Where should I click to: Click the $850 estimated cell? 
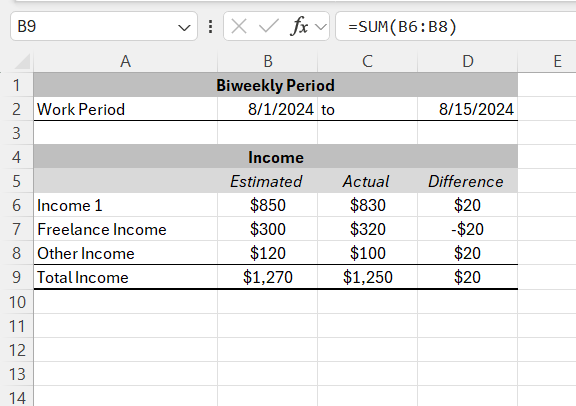pyautogui.click(x=267, y=205)
